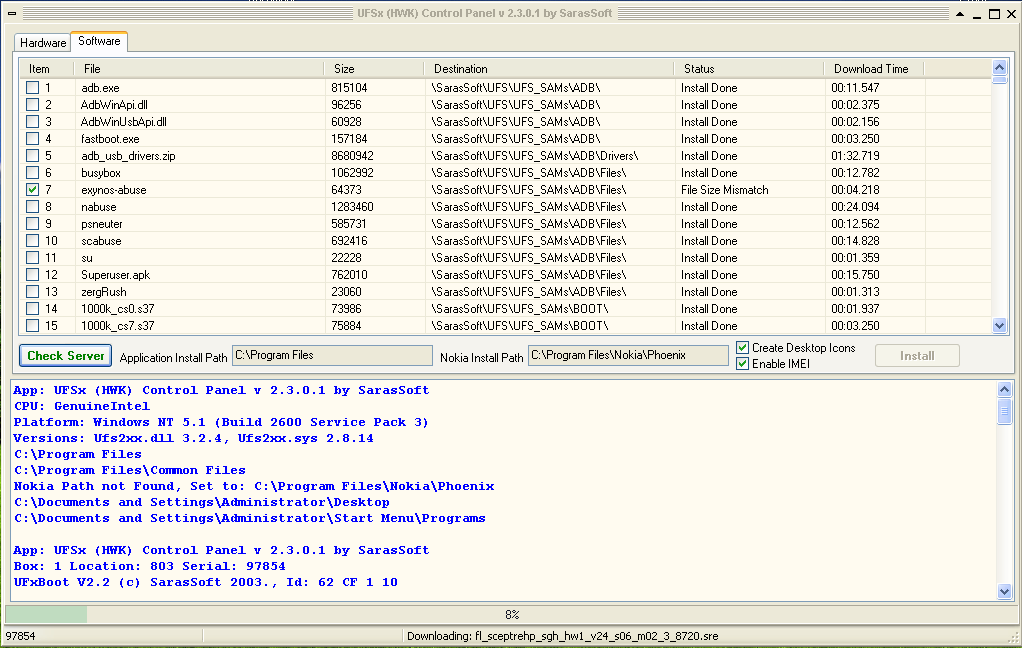Close the UFSx Control Panel window

coord(1012,14)
